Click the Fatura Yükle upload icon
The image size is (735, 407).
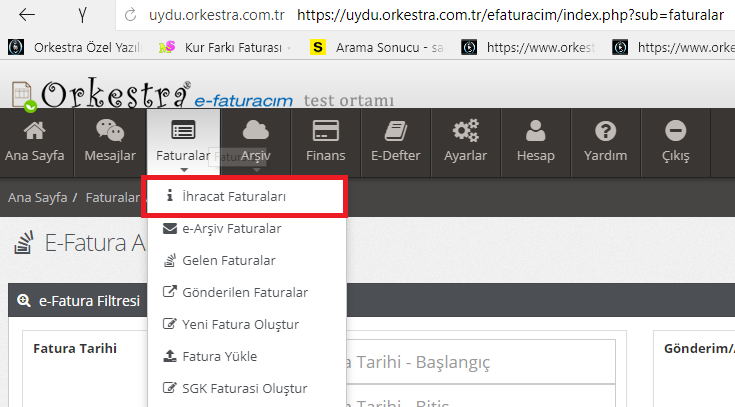(x=170, y=356)
